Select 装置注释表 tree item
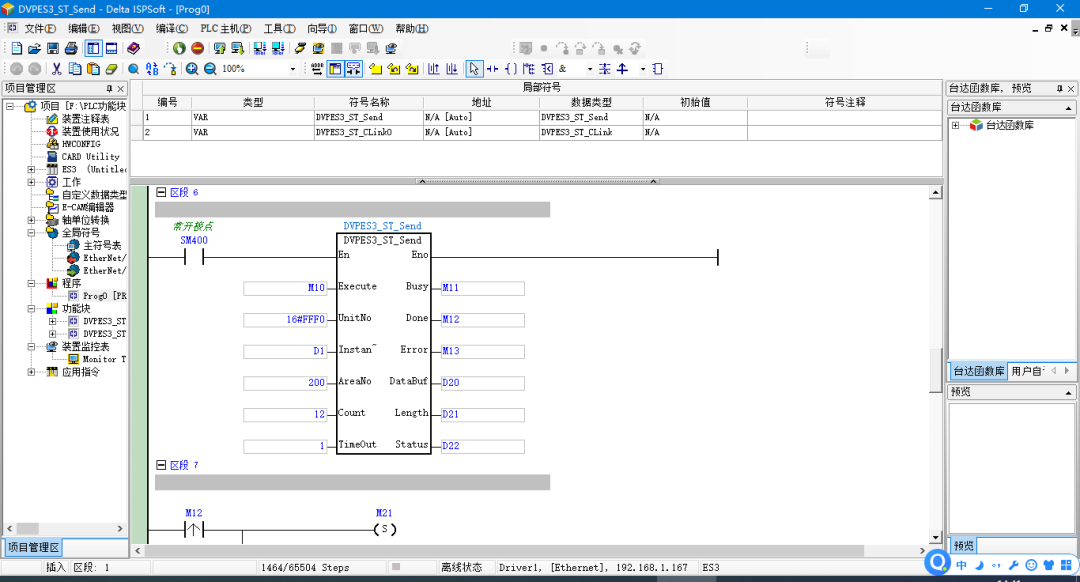 pyautogui.click(x=85, y=118)
